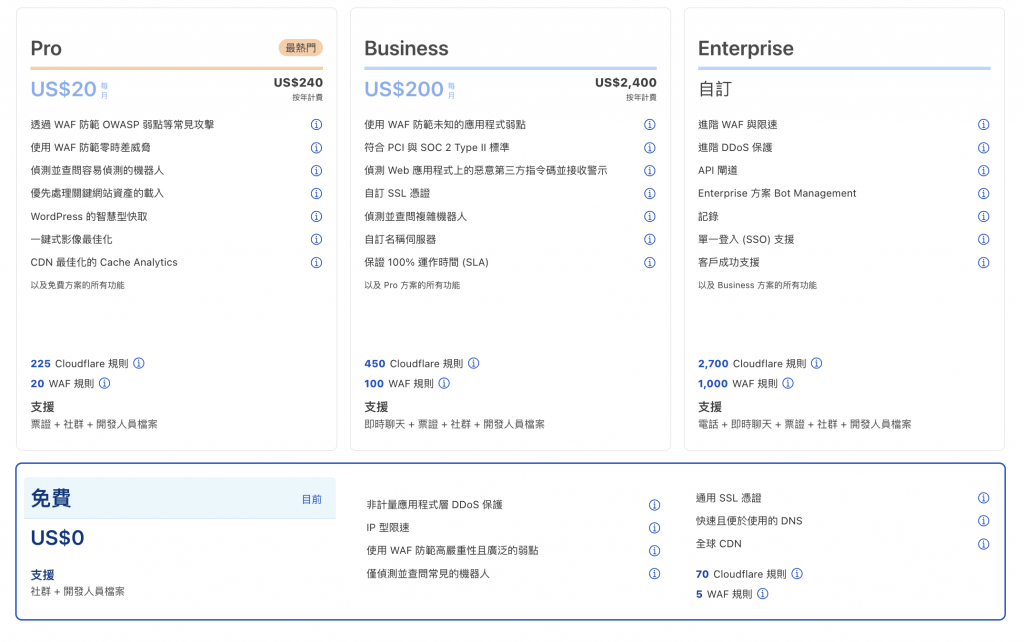Show info for 自訂 SSL 憑證
The width and height of the screenshot is (1024, 642).
pyautogui.click(x=650, y=193)
